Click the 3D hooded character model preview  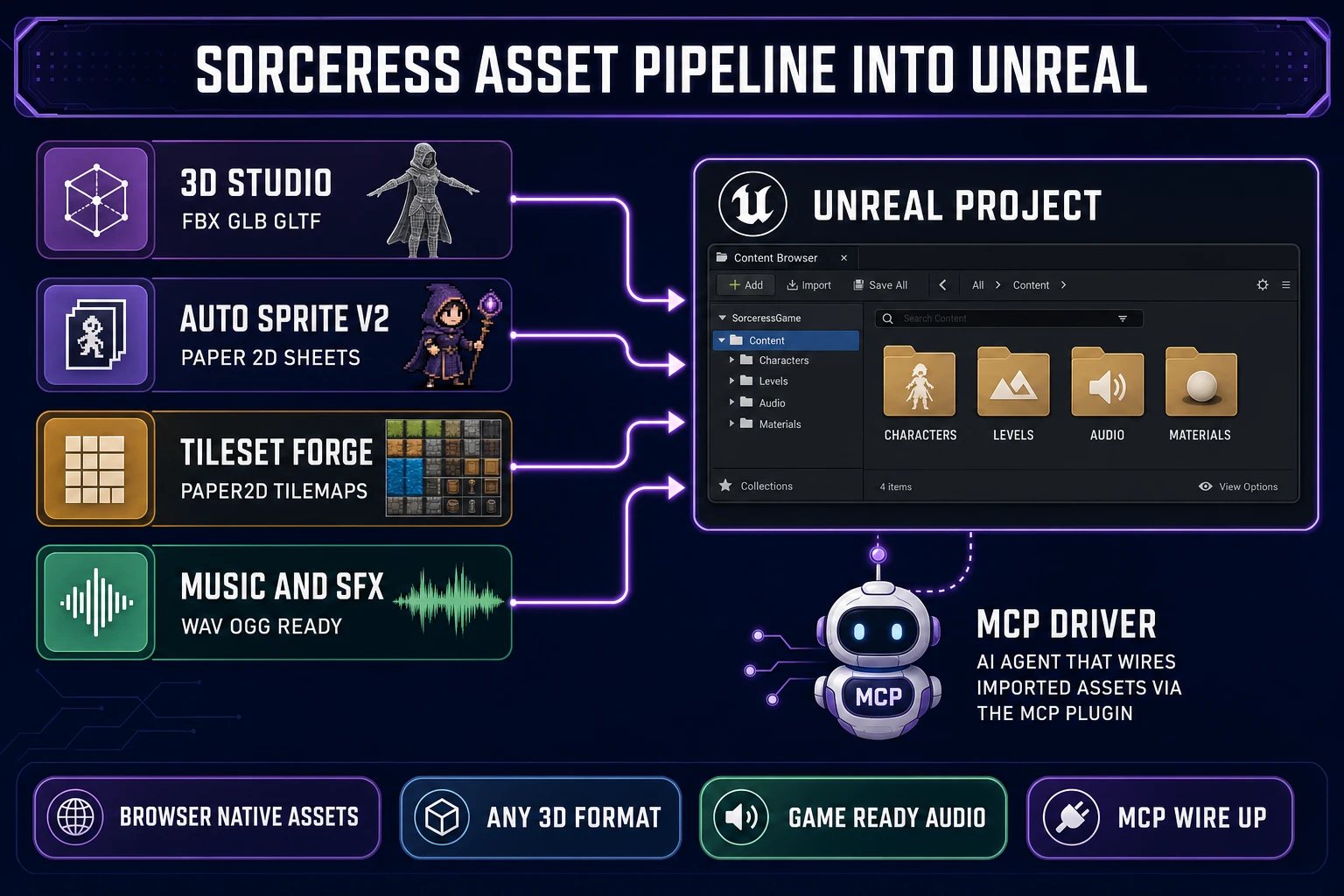pos(423,199)
